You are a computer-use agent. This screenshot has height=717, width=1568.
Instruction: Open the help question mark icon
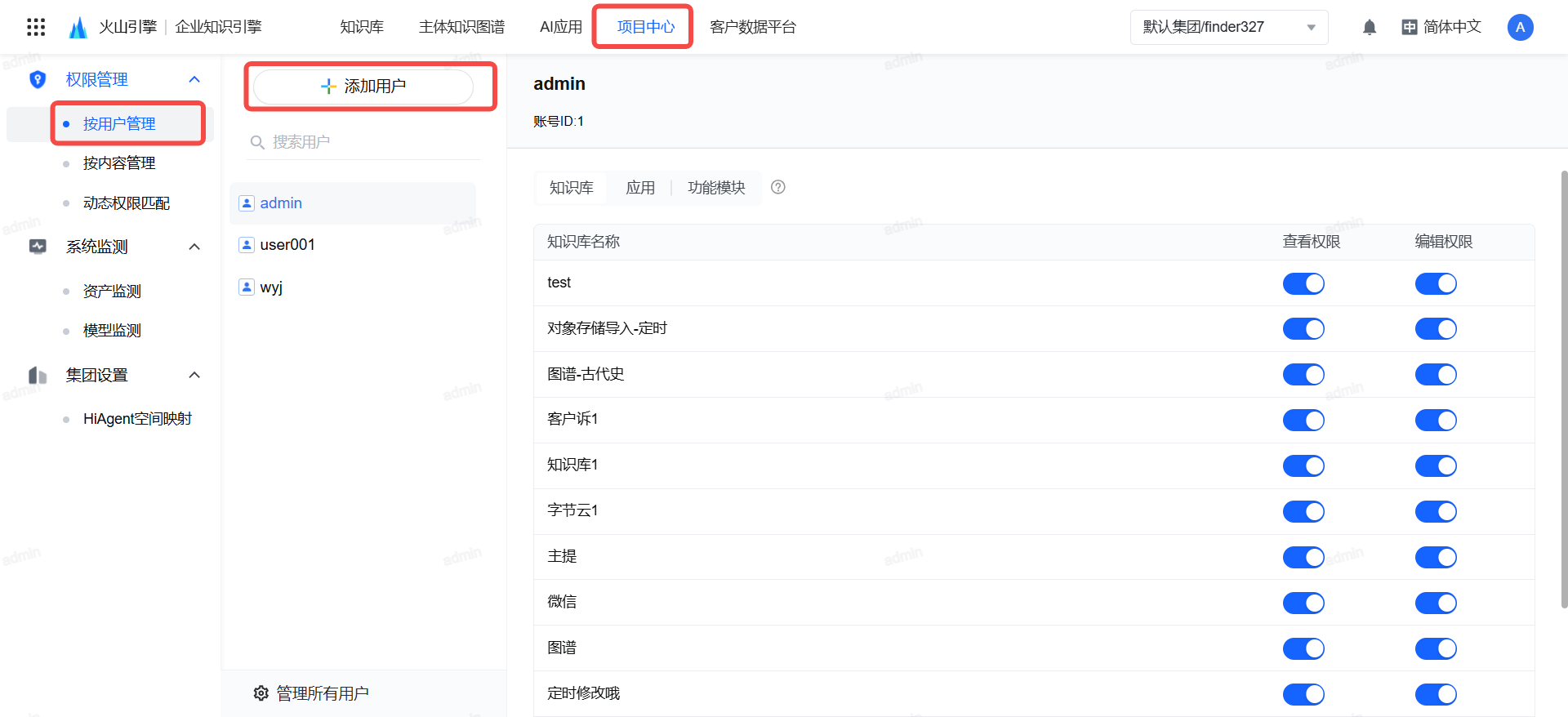click(x=778, y=187)
